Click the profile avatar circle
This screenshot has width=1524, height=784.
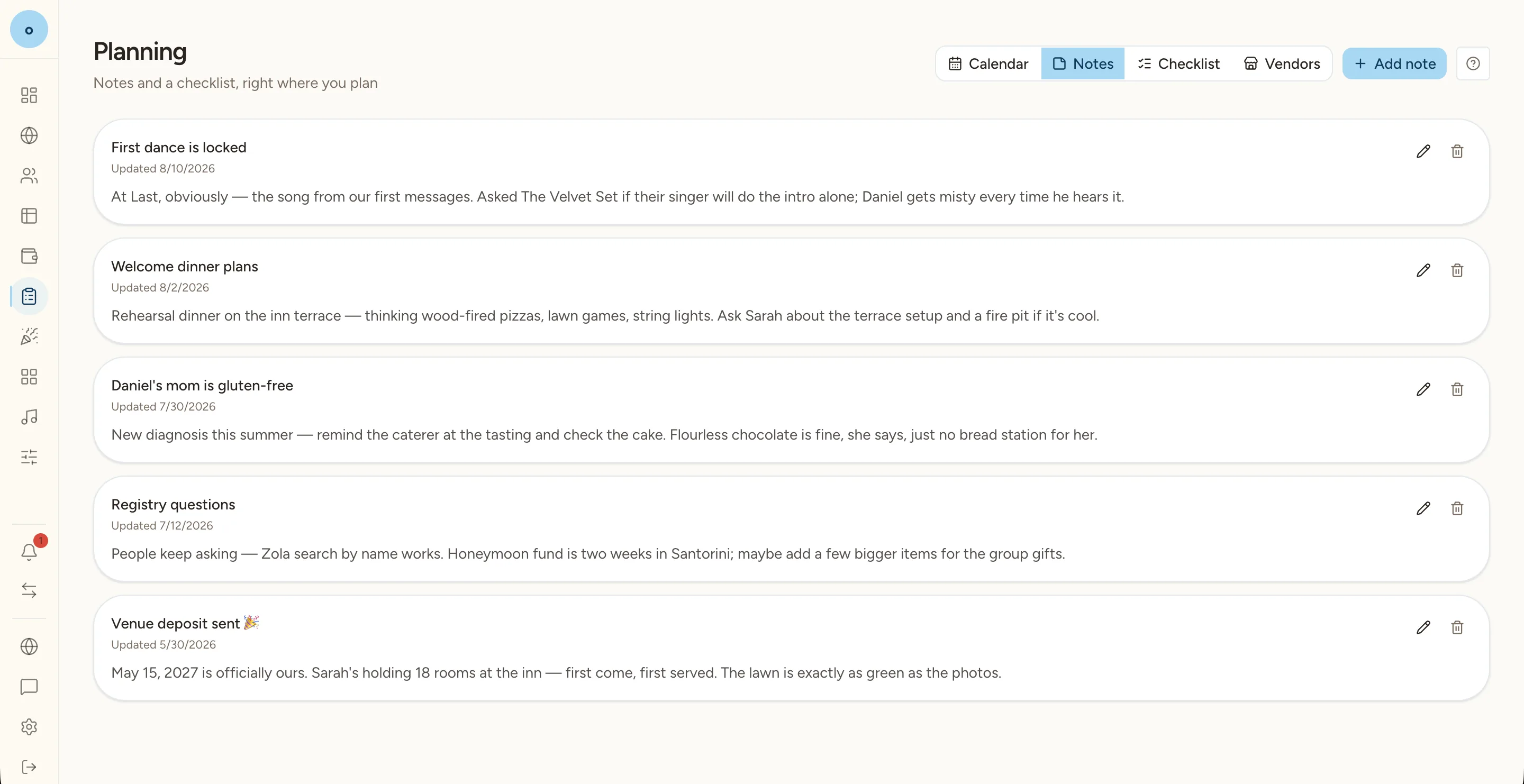29,29
